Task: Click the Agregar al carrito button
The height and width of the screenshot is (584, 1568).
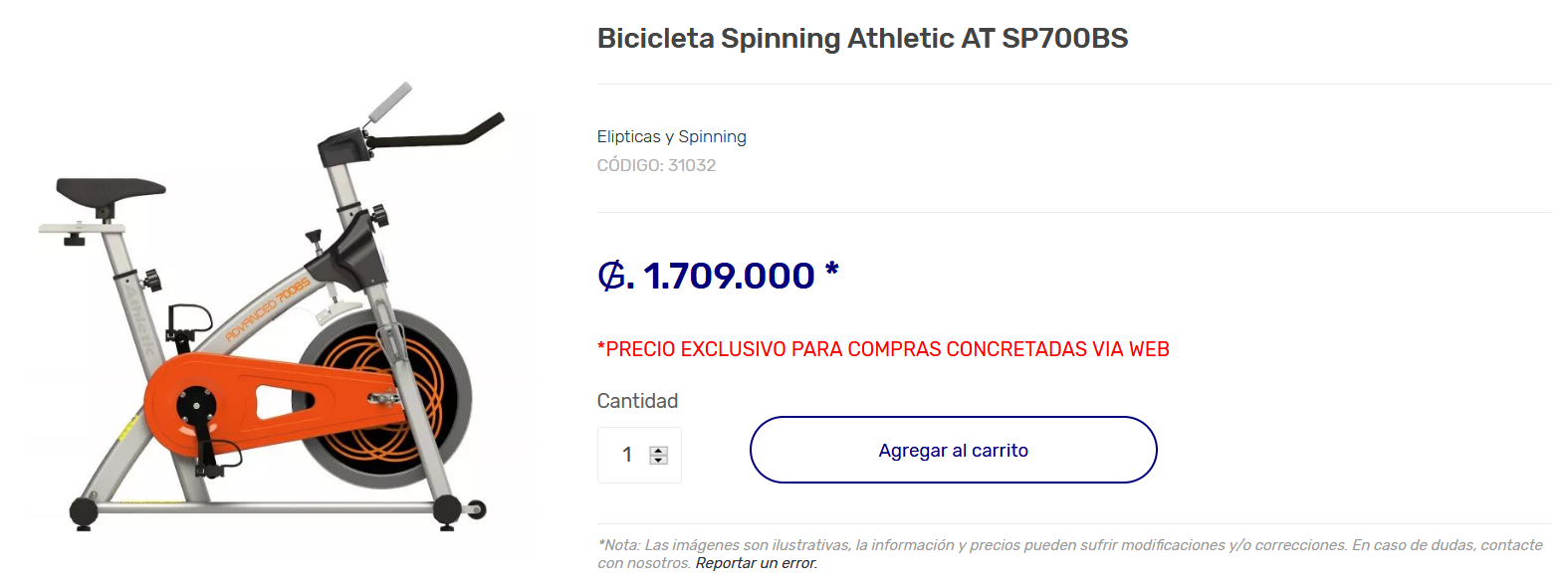Action: [x=953, y=451]
